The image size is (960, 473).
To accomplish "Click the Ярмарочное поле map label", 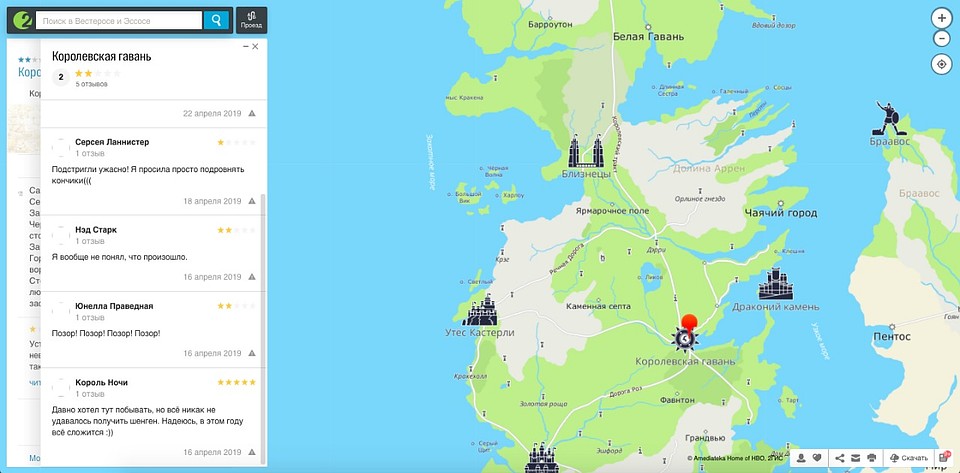I will pos(612,211).
